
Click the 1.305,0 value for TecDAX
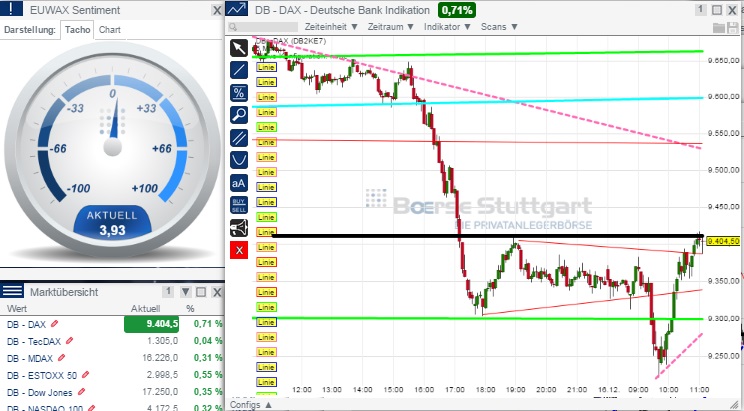162,341
